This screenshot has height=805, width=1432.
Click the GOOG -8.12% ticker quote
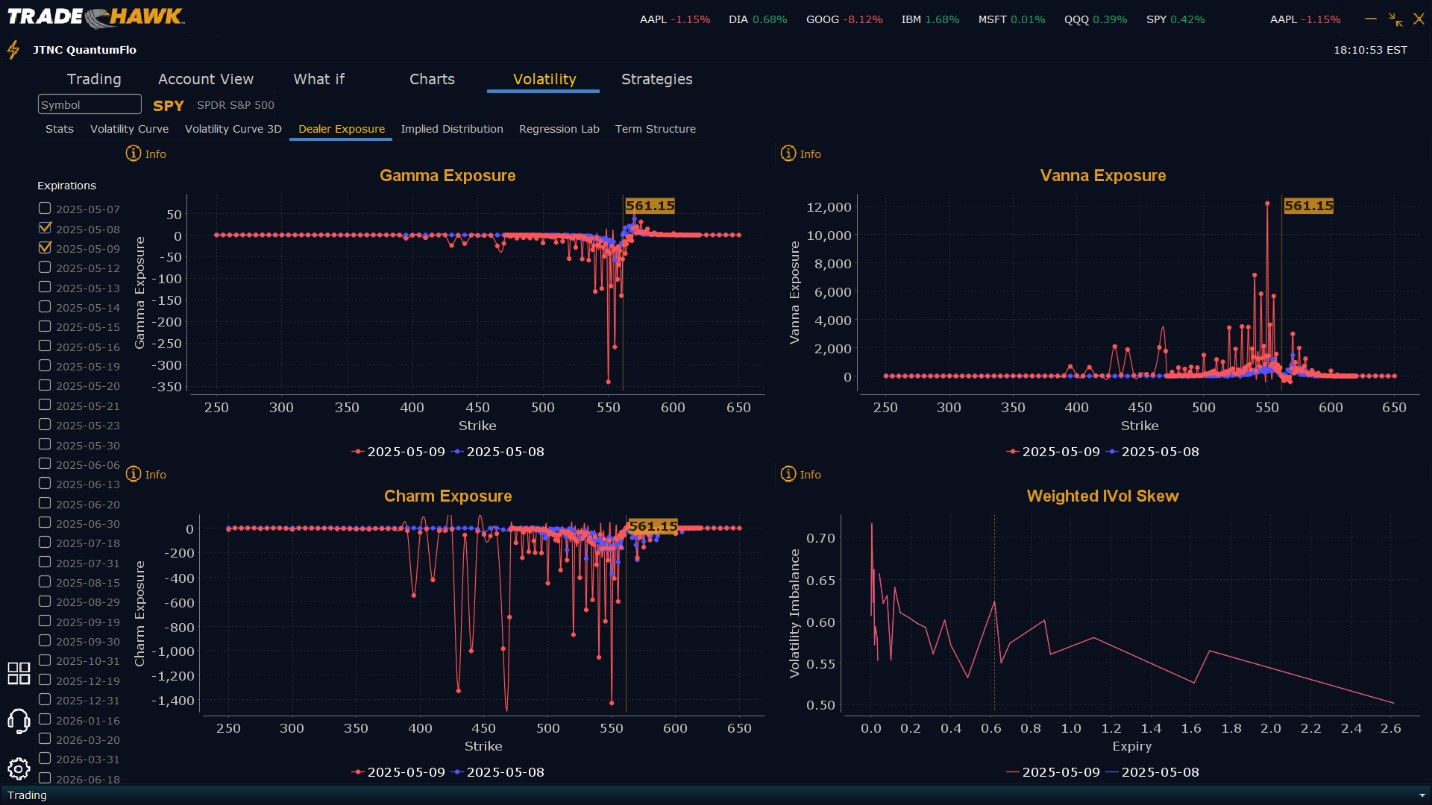tap(844, 19)
